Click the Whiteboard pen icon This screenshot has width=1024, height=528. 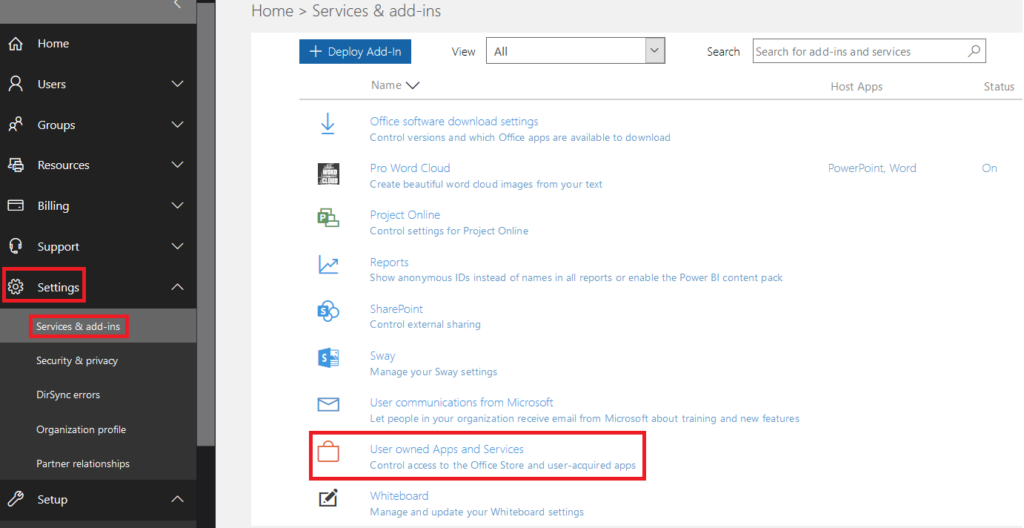(x=328, y=499)
